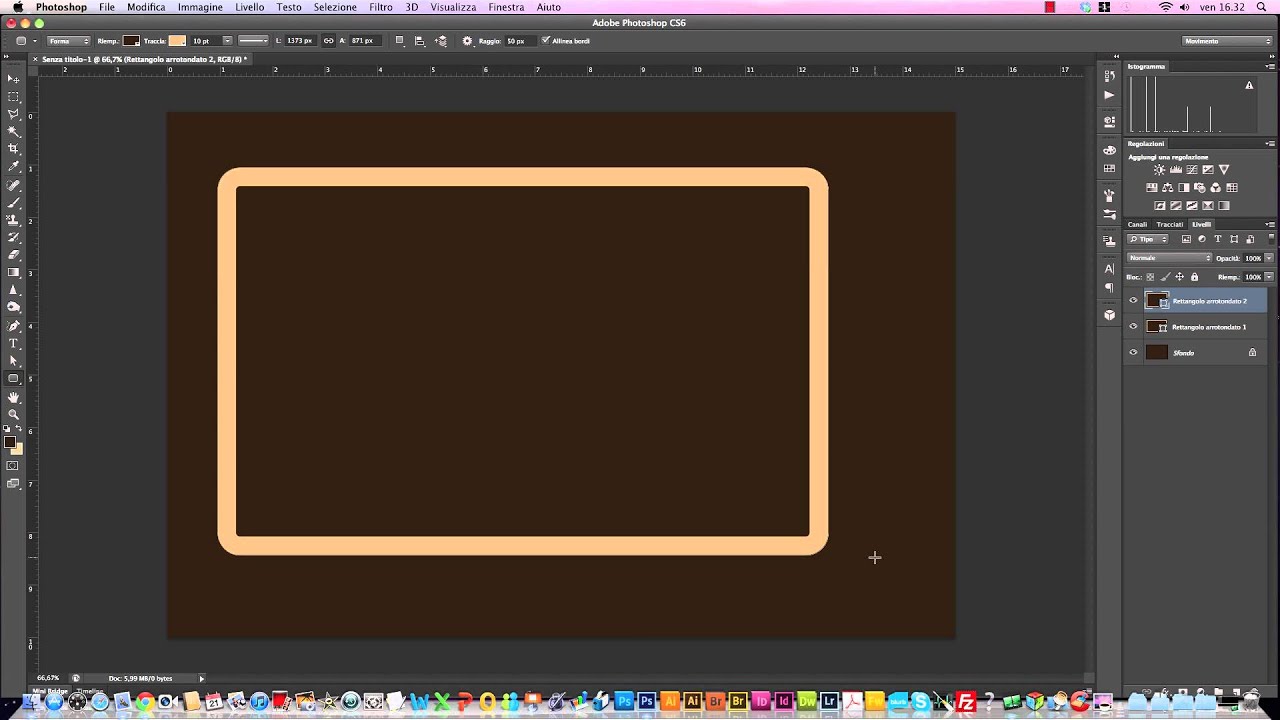Switch to the Canali tab
This screenshot has height=720, width=1280.
(x=1137, y=224)
